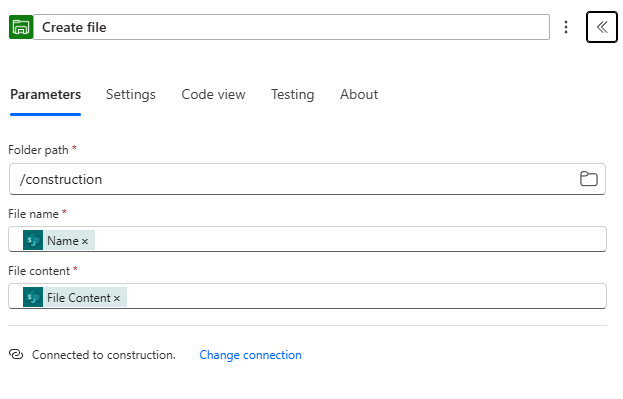Viewport: 623px width, 399px height.
Task: Click the 'Folder path' label
Action: coord(39,150)
